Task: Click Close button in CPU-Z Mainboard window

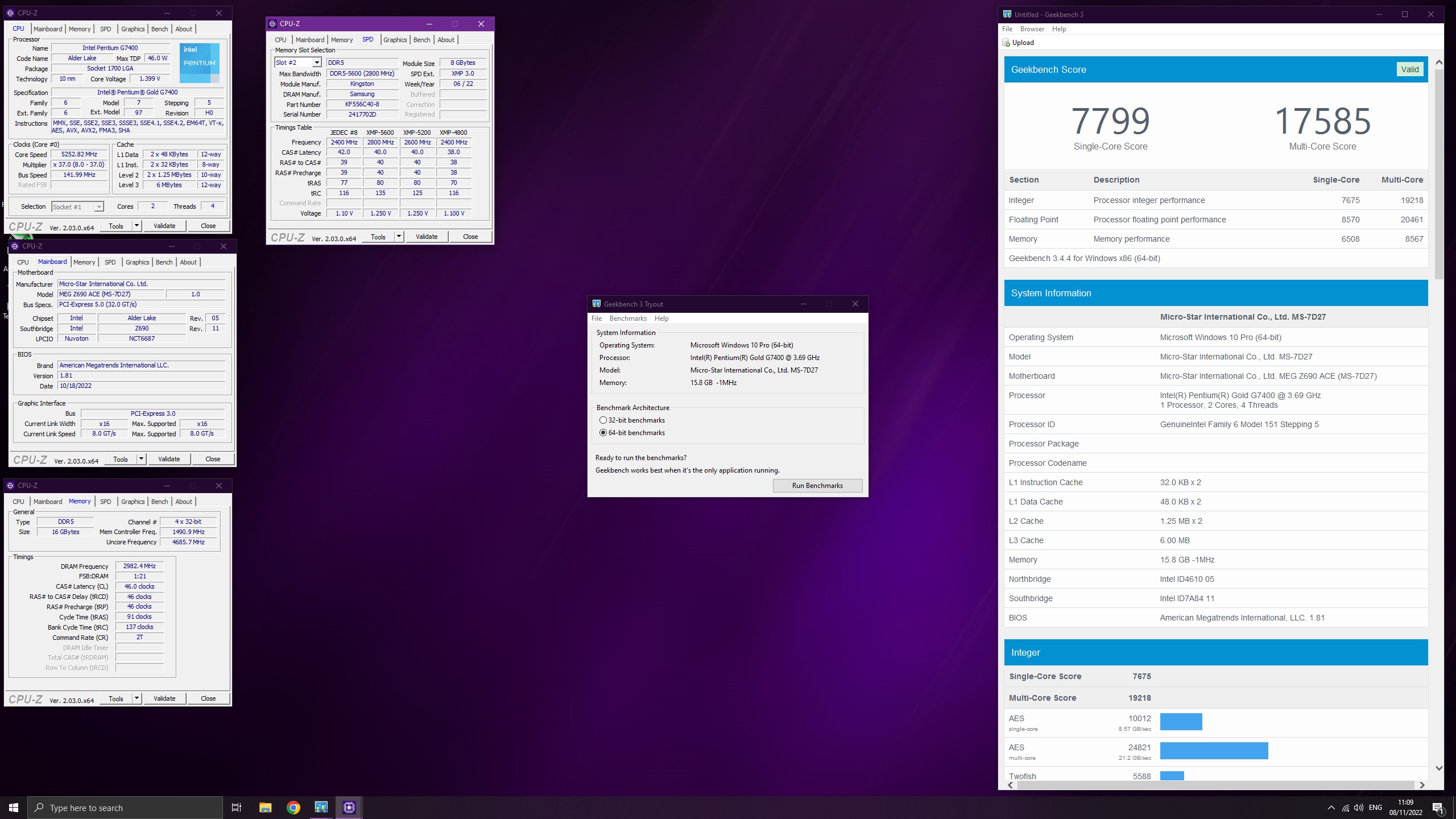Action: point(213,459)
